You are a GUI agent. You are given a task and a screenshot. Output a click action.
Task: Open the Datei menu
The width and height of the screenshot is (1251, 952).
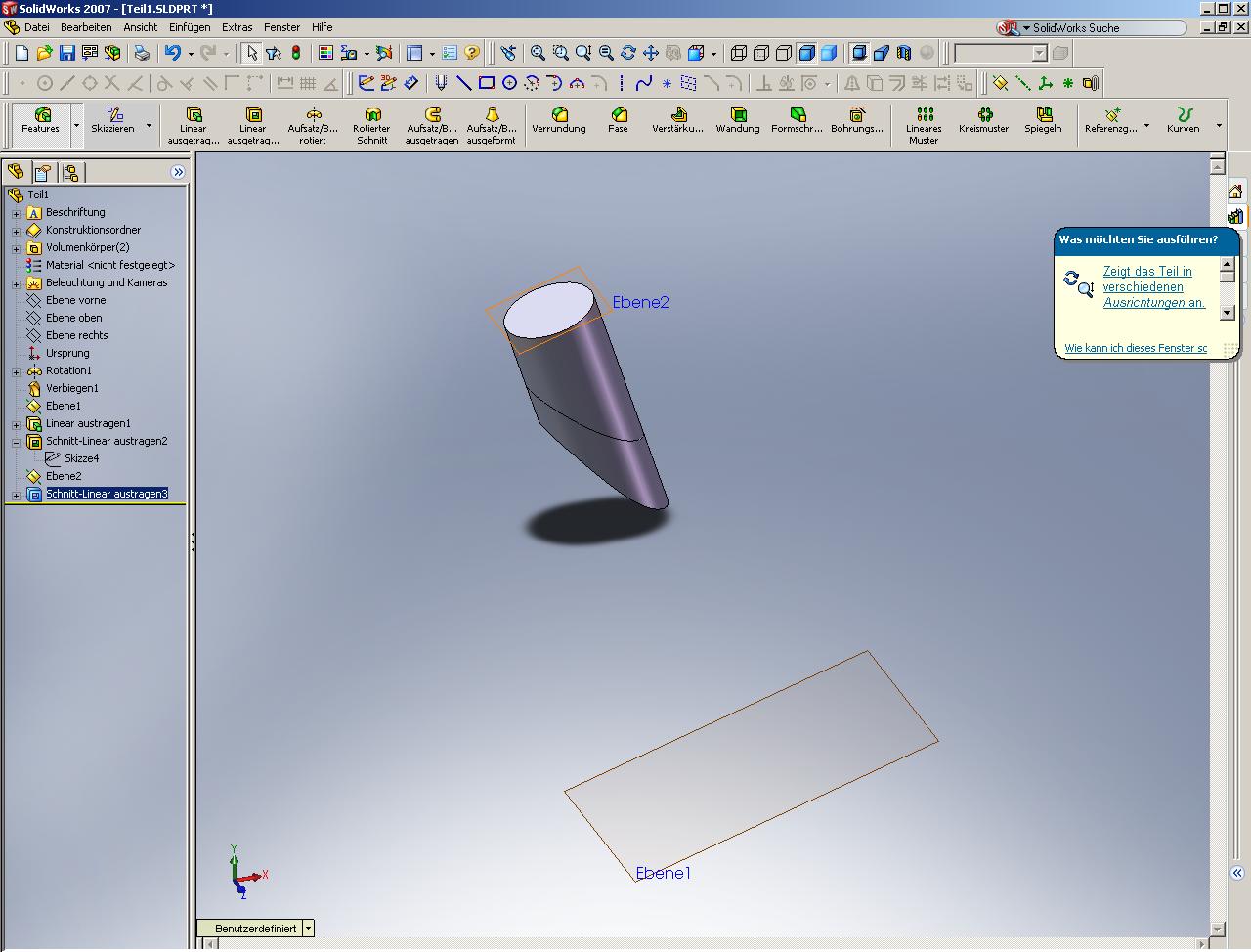(36, 27)
